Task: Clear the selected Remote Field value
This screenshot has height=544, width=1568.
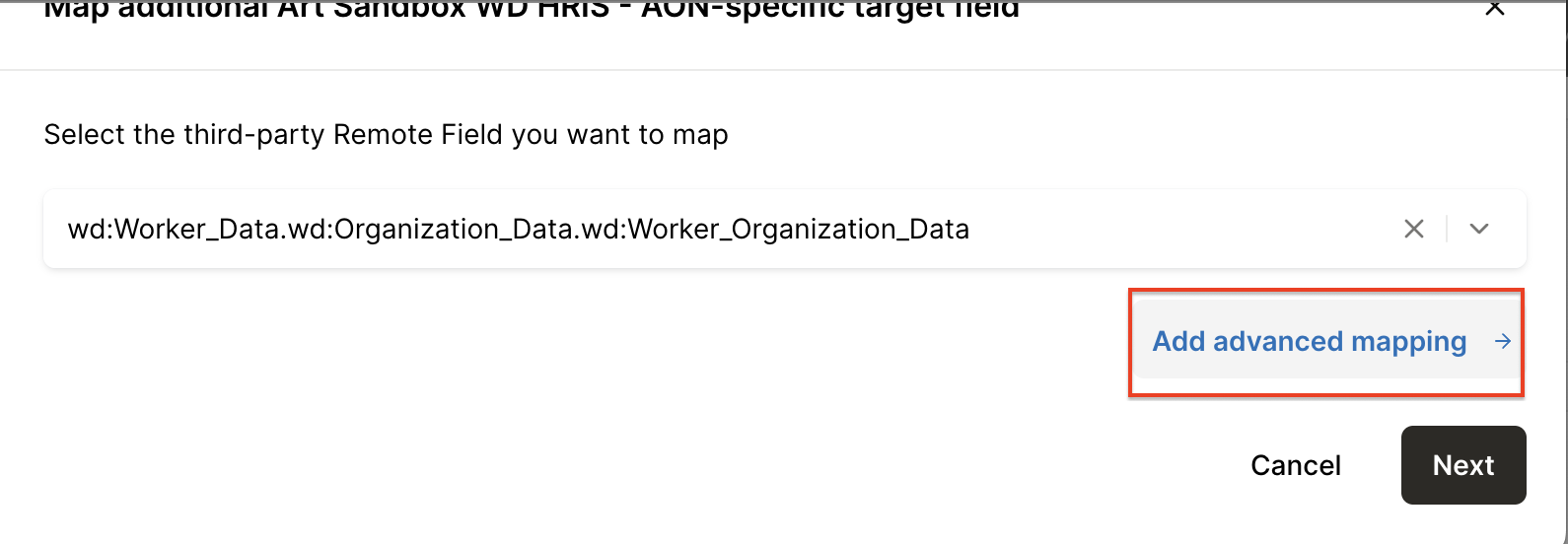Action: tap(1413, 229)
